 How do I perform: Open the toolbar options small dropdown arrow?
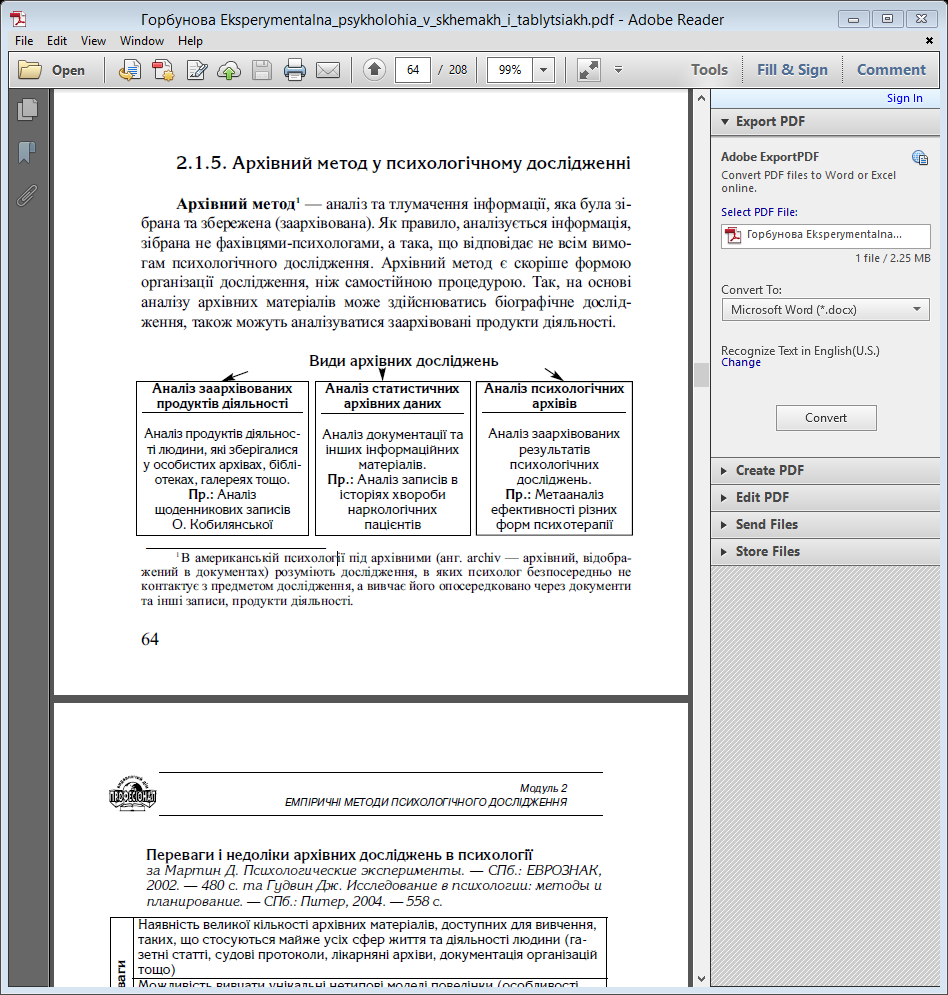tap(619, 70)
